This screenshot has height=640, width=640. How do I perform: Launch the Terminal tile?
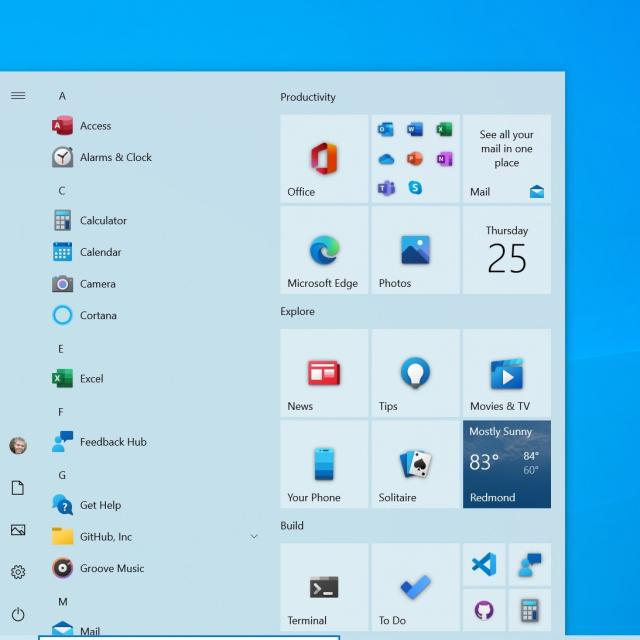pos(324,587)
